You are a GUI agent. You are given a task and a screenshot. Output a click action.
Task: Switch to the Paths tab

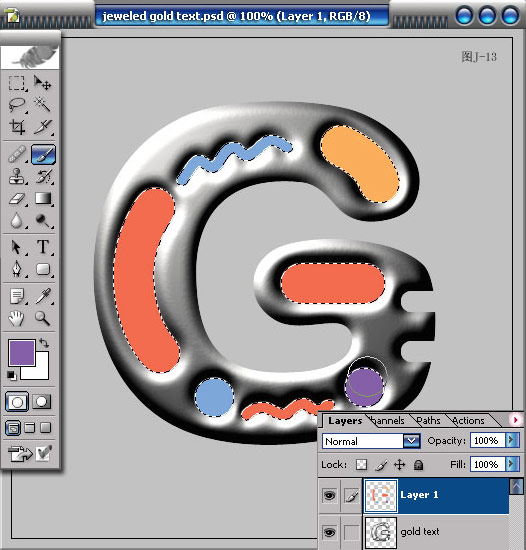428,420
